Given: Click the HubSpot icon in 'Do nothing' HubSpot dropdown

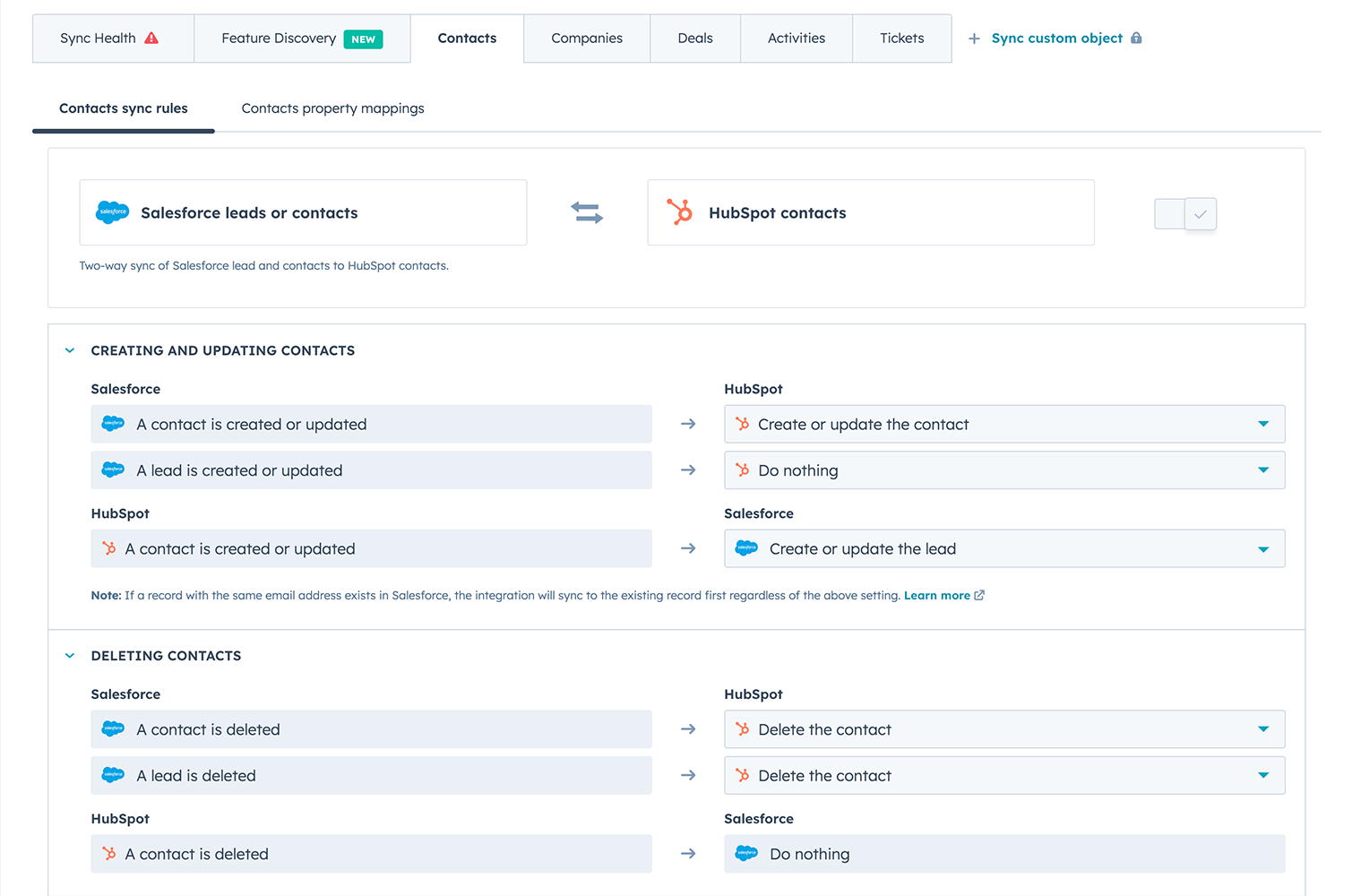Looking at the screenshot, I should [x=743, y=470].
